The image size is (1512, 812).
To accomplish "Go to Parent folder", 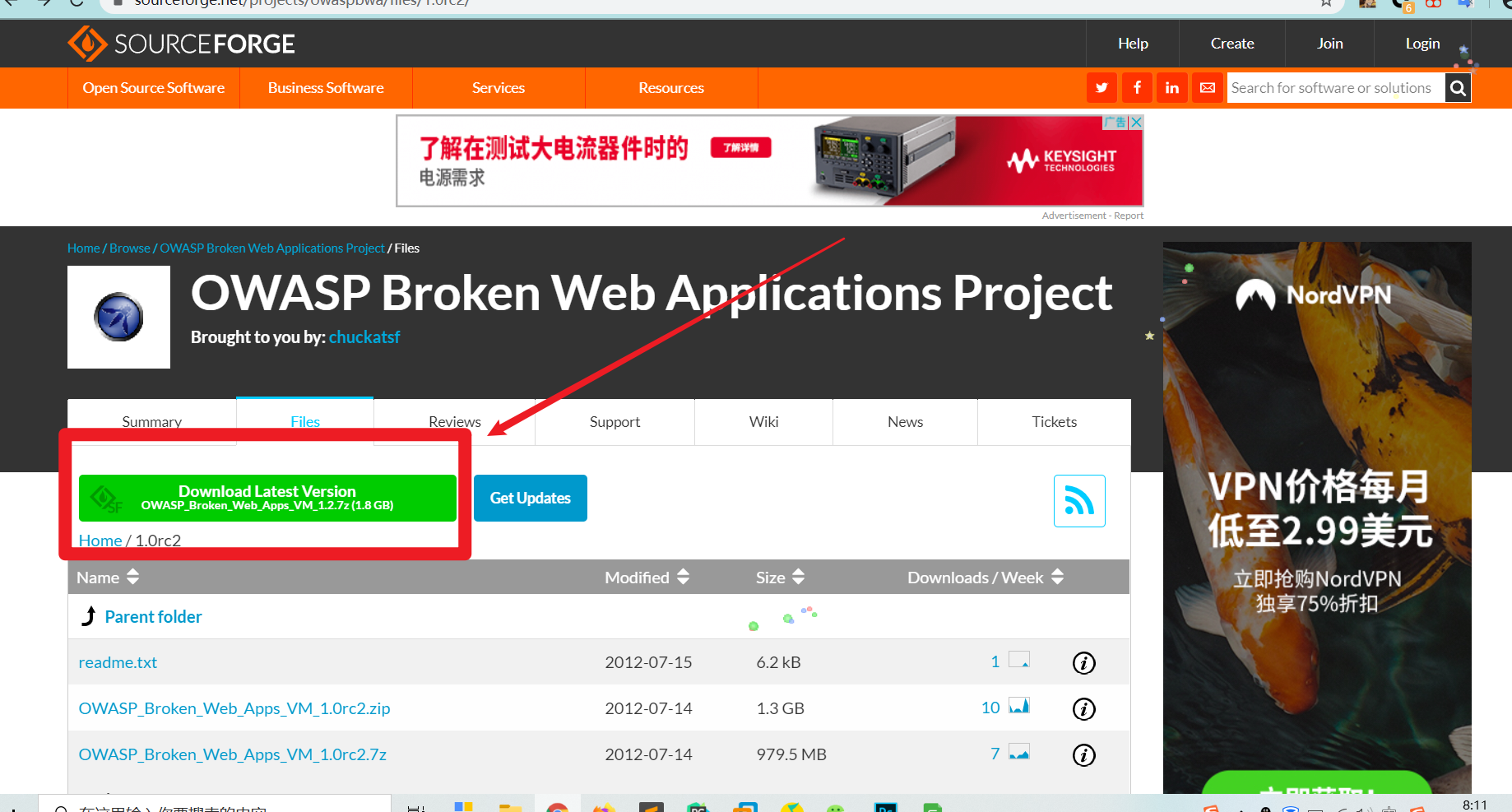I will pos(153,617).
